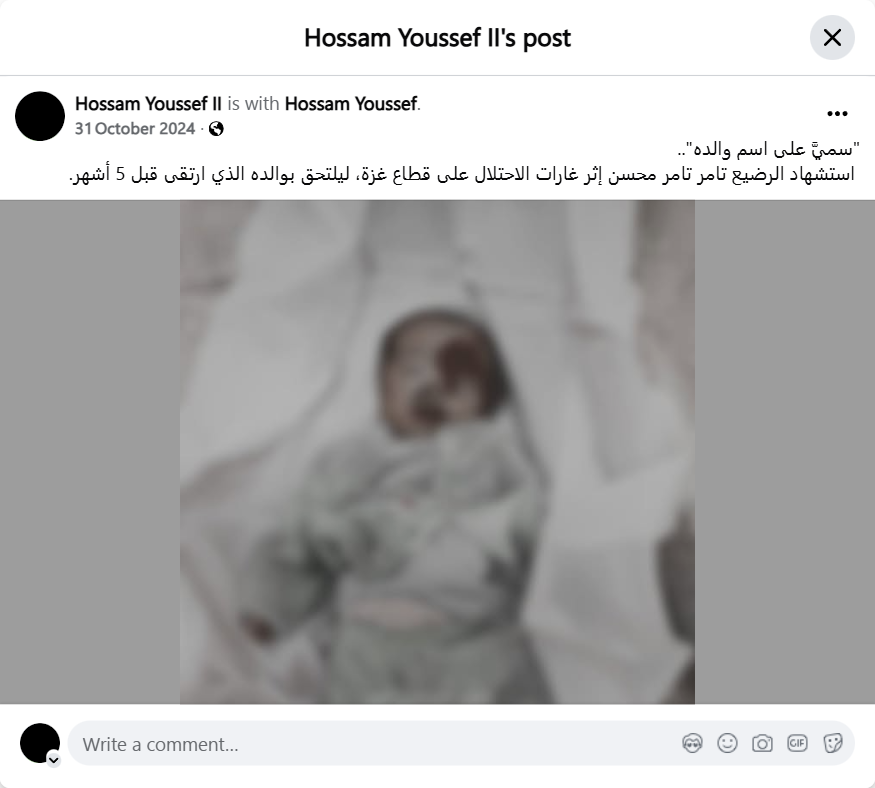Screen dimensions: 875x788
Task: Attach a photo using the camera icon
Action: 762,743
